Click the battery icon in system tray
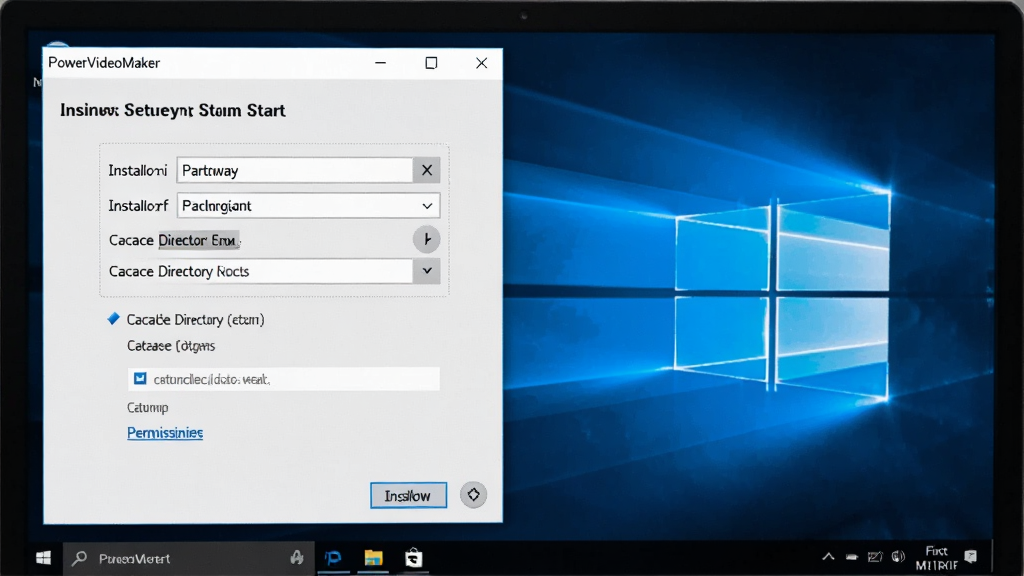The width and height of the screenshot is (1024, 576). pos(852,557)
